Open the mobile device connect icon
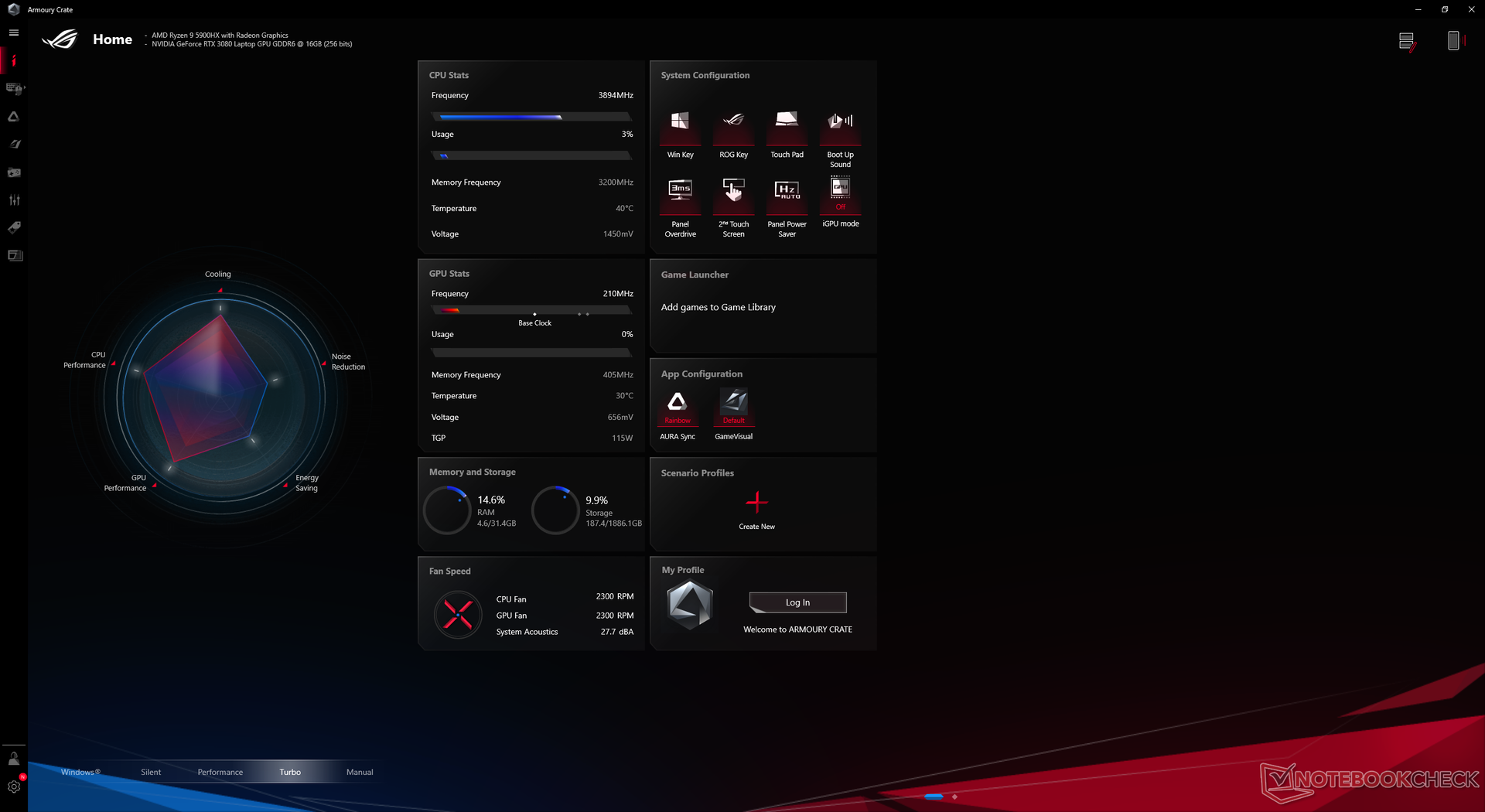The height and width of the screenshot is (812, 1485). pyautogui.click(x=1454, y=41)
